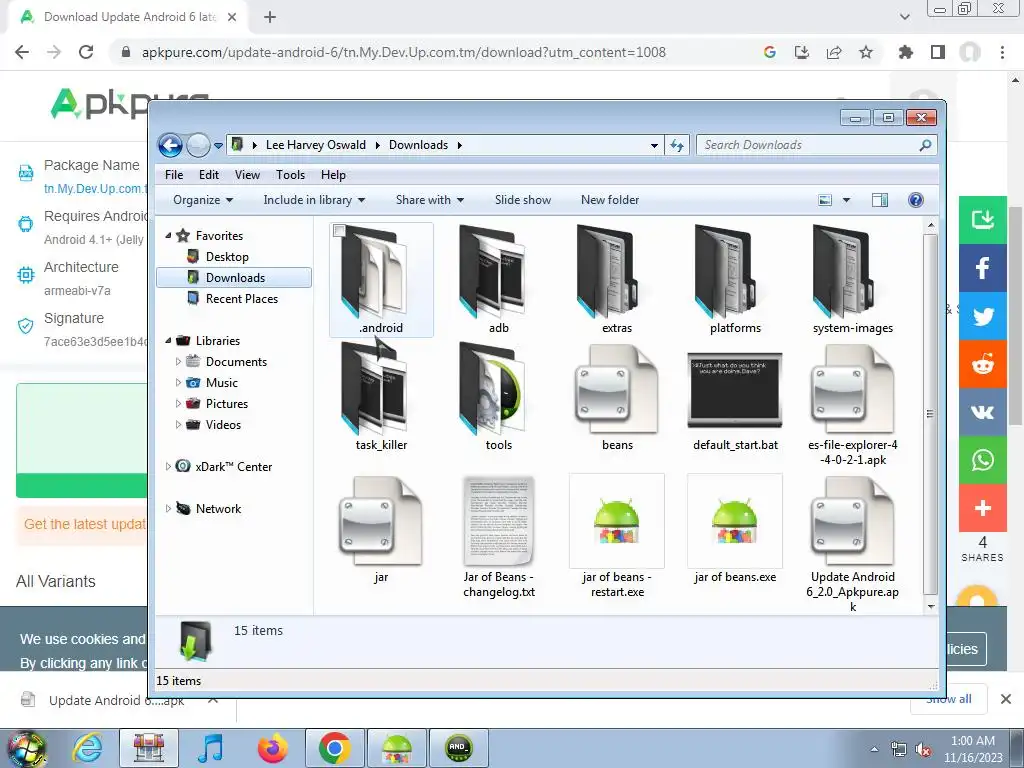This screenshot has height=768, width=1024.
Task: Click Windows Start orb
Action: point(26,748)
